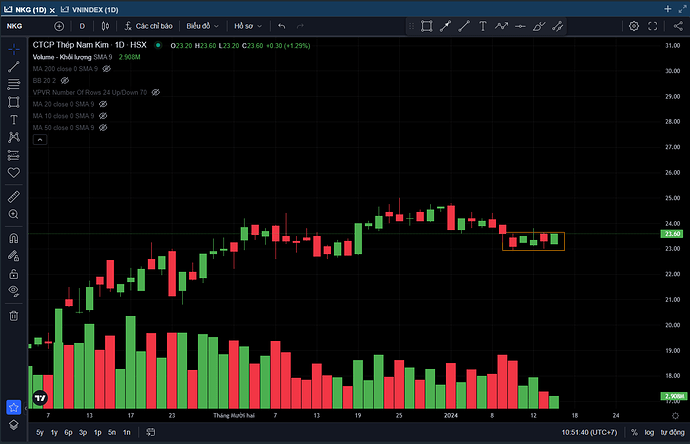This screenshot has height=444, width=690.
Task: Select the text annotation tool in the left sidebar
Action: [x=14, y=120]
